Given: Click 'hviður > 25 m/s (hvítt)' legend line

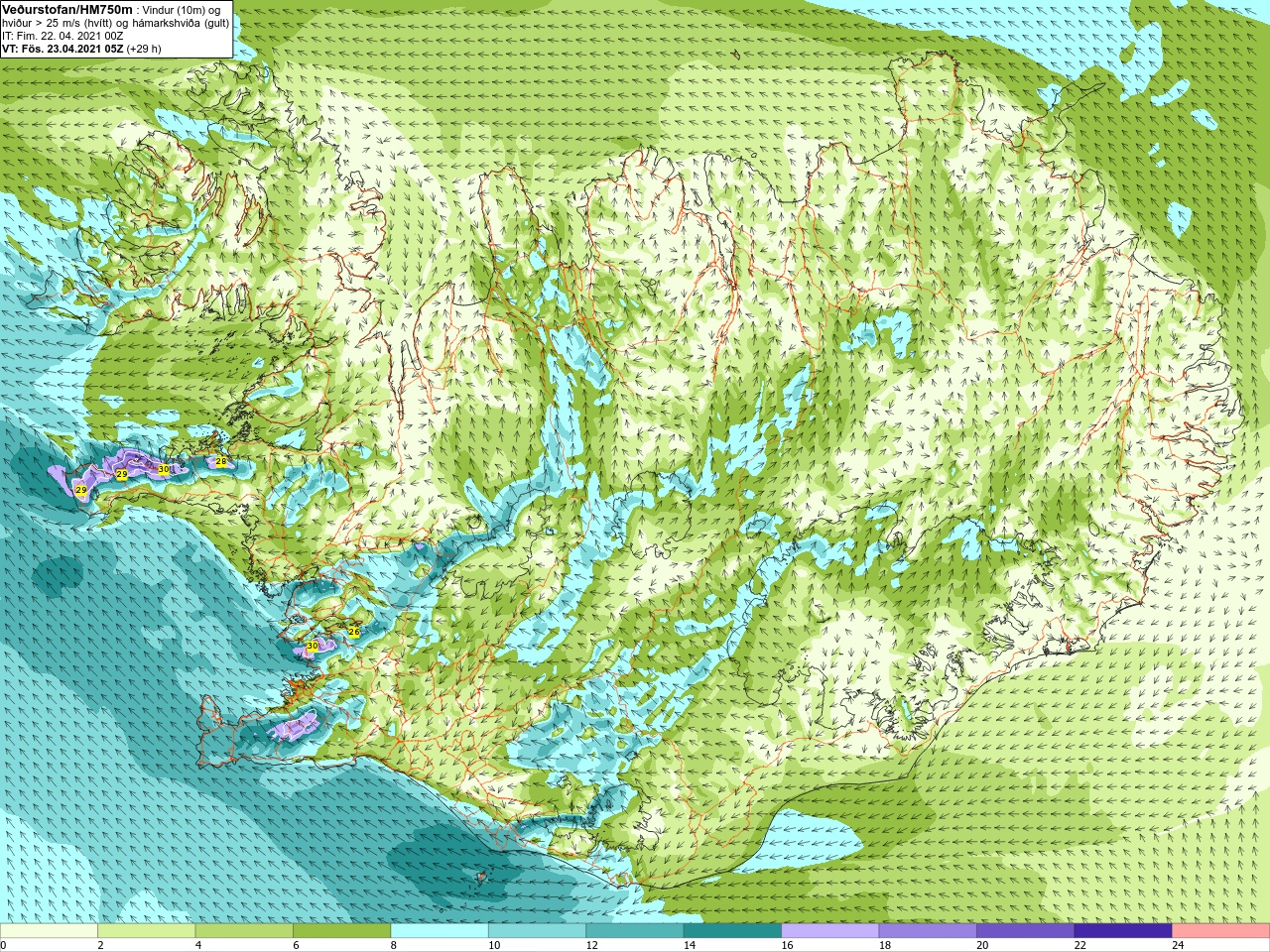Looking at the screenshot, I should (59, 23).
